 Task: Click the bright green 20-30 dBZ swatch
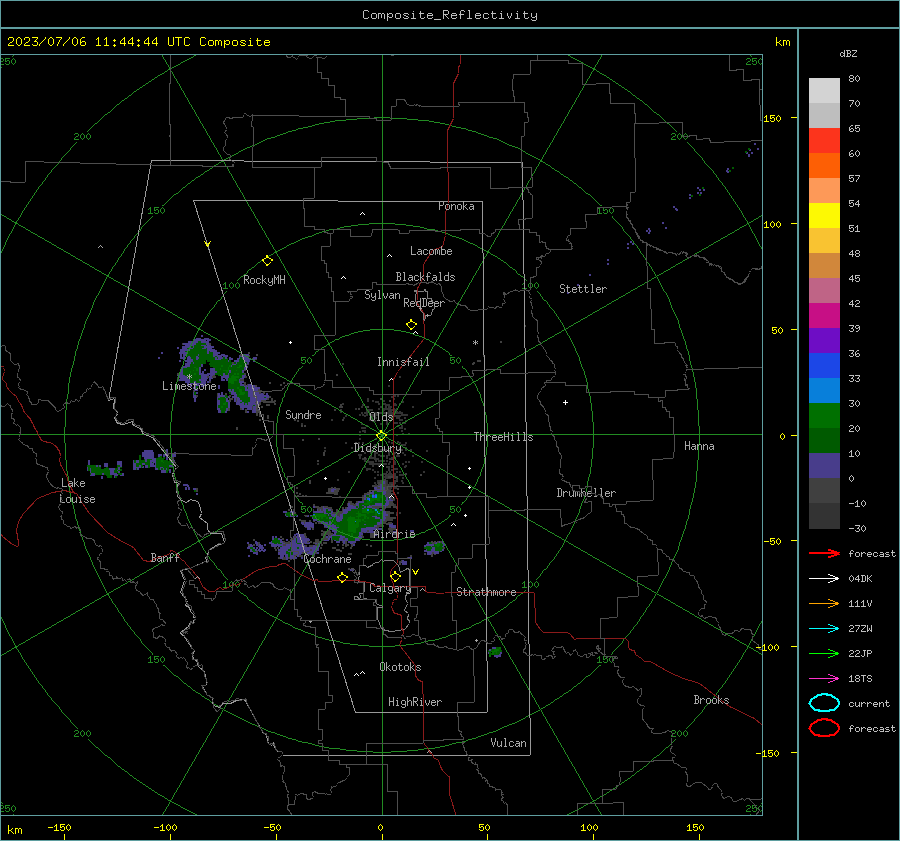[824, 415]
